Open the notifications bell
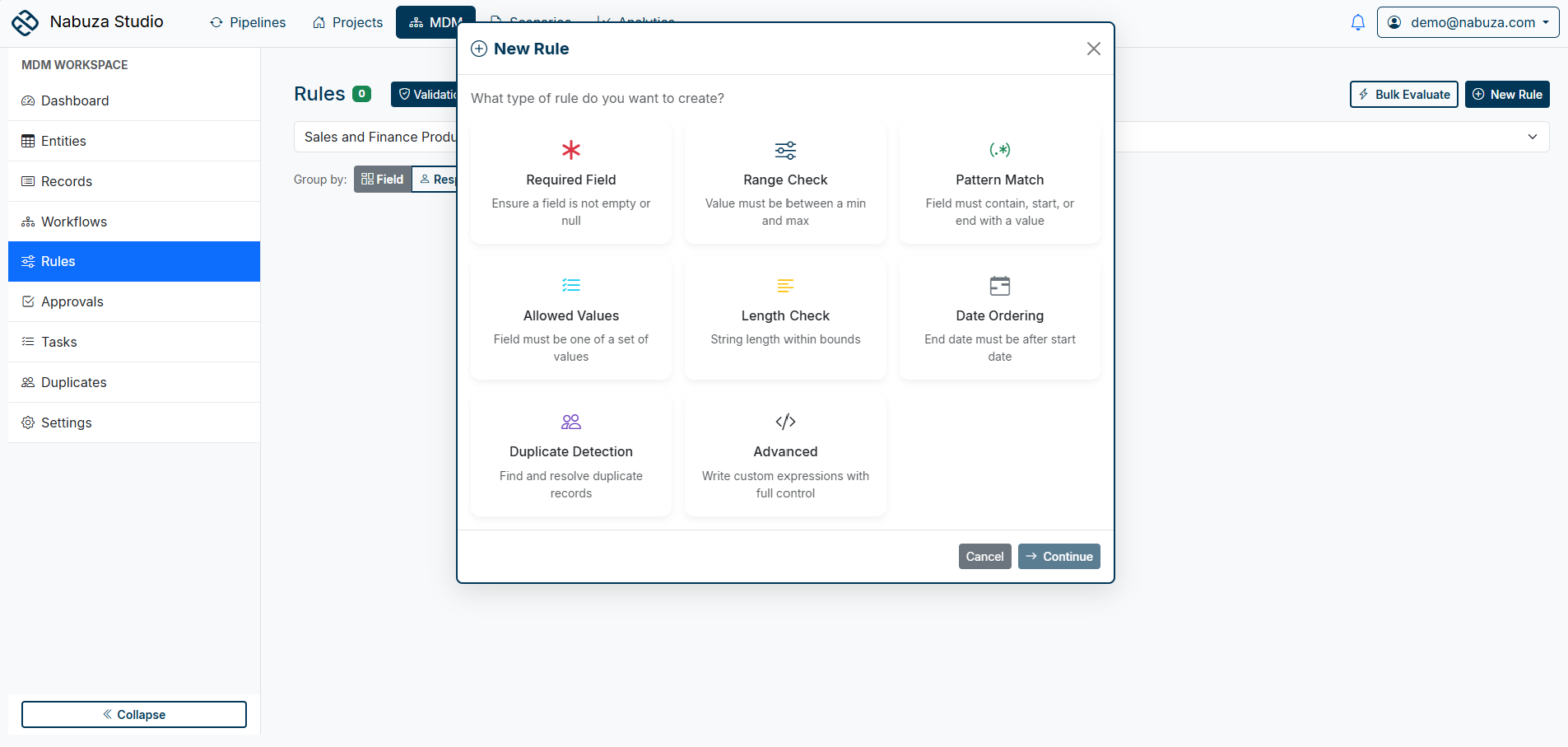The height and width of the screenshot is (747, 1568). tap(1356, 22)
